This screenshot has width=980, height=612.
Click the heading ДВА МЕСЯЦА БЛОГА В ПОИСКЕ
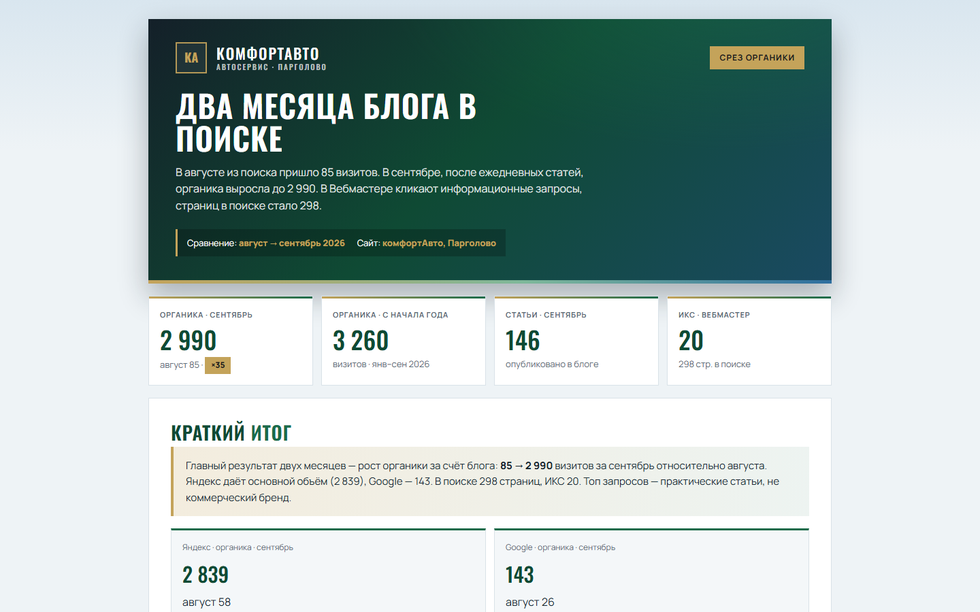click(x=326, y=122)
